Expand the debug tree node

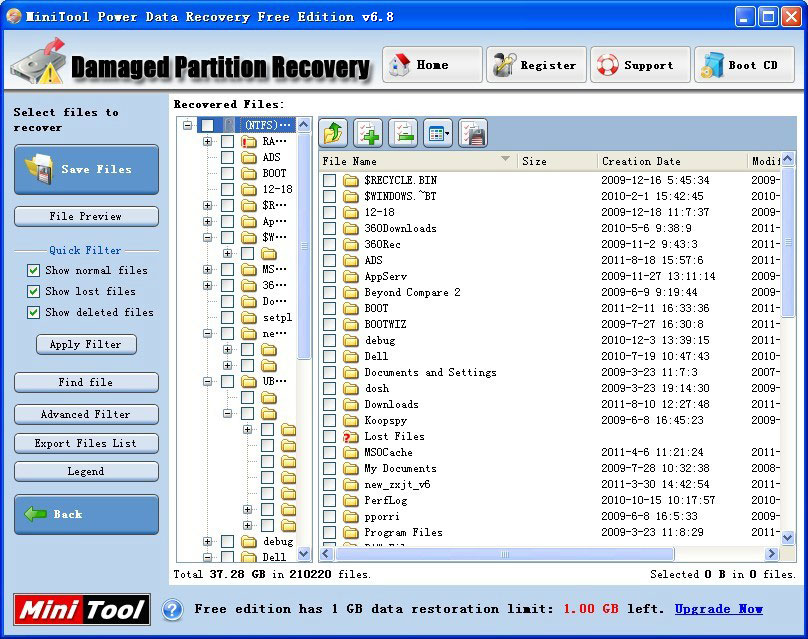207,542
